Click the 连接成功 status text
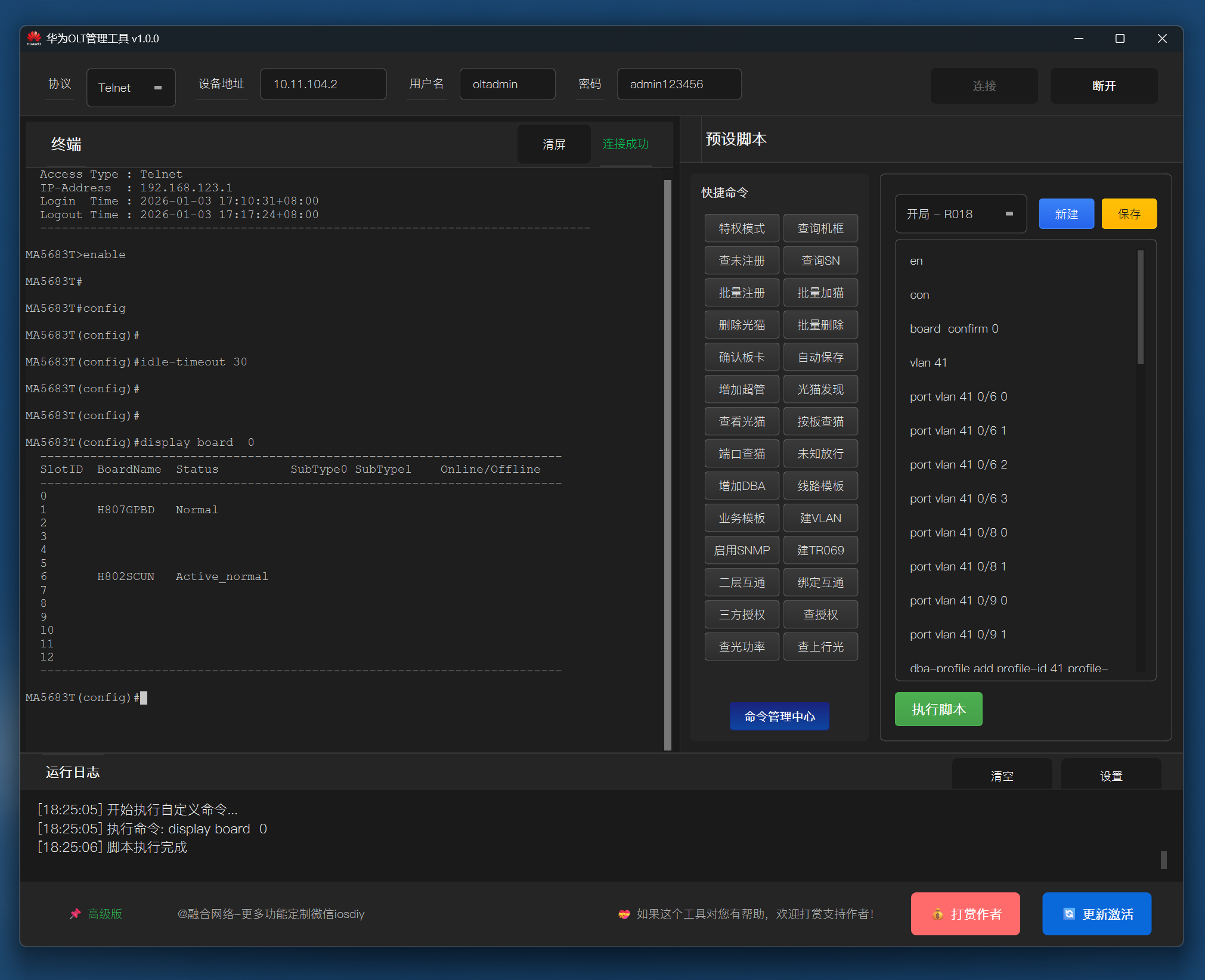 point(625,144)
